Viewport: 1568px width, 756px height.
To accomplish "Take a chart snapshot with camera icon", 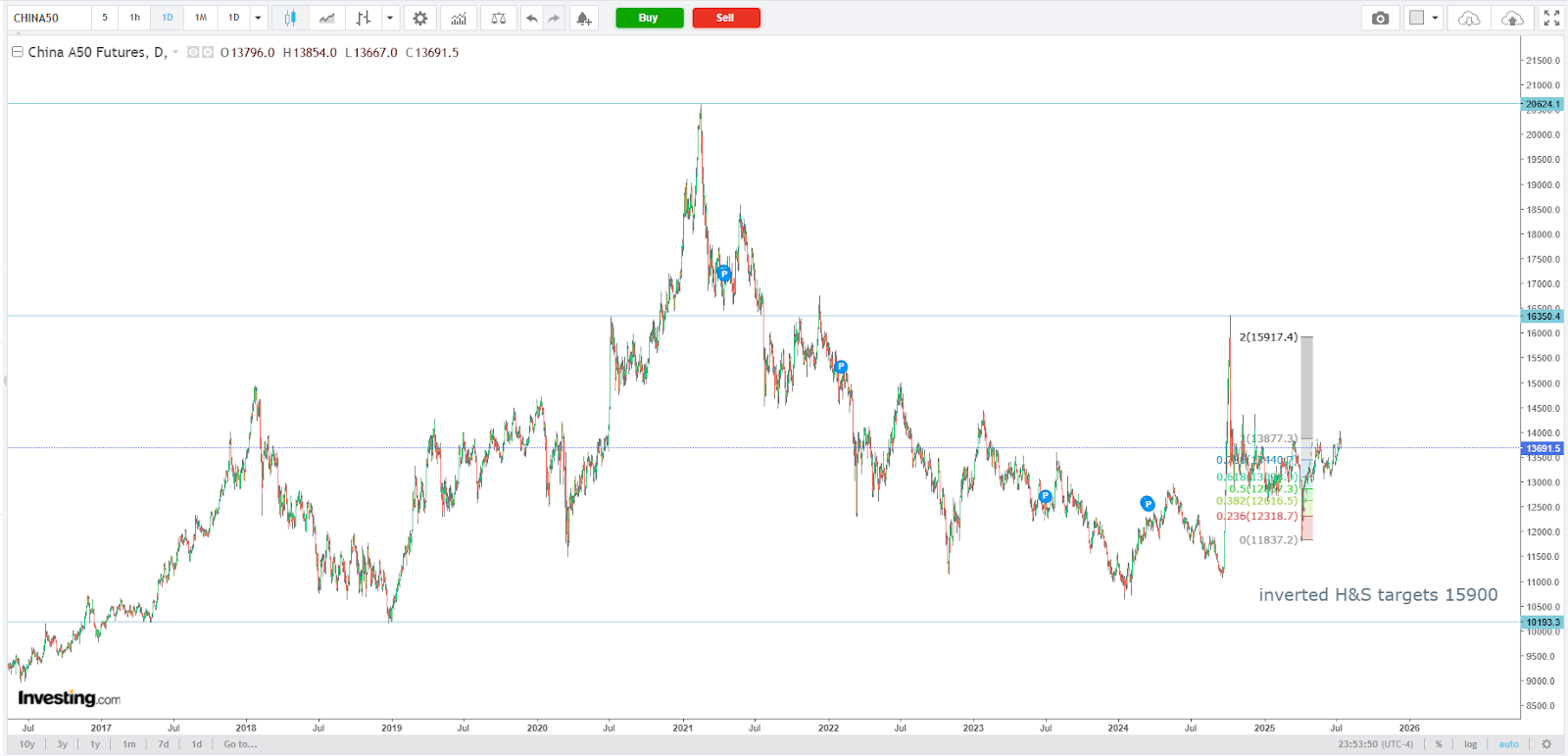I will pos(1380,18).
